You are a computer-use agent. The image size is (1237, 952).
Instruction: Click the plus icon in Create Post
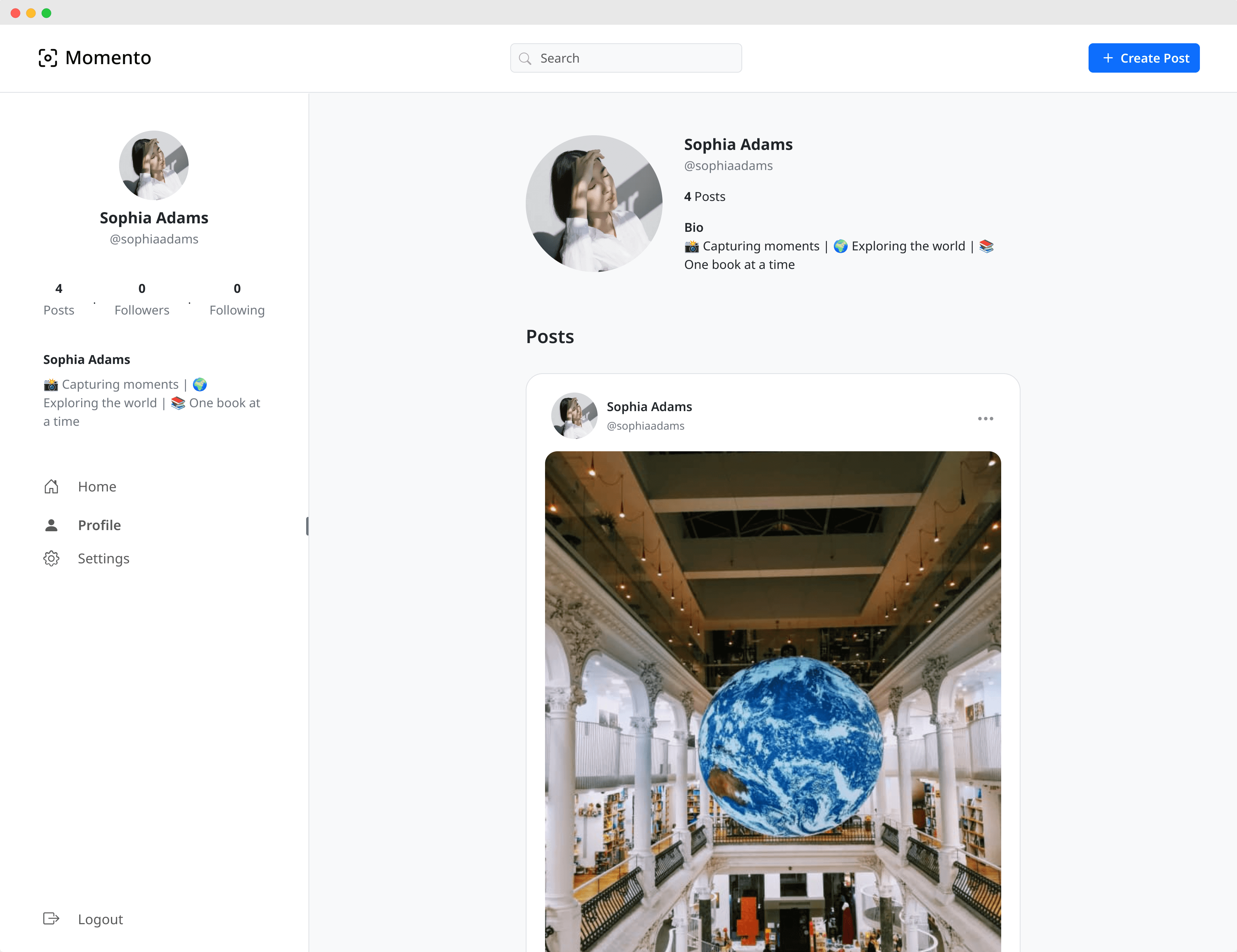click(1108, 58)
